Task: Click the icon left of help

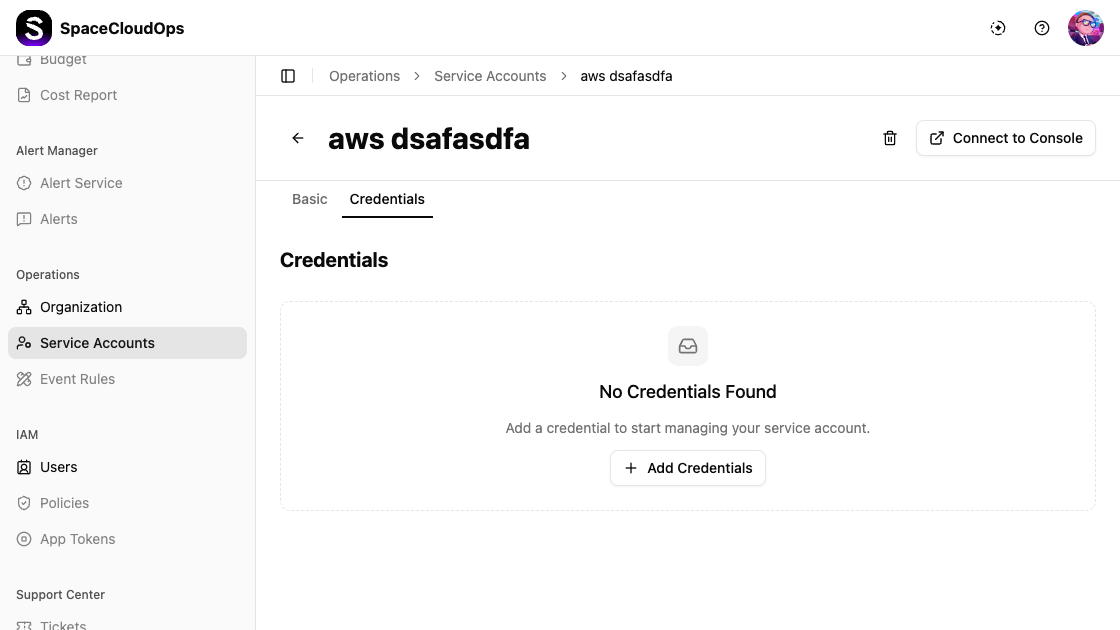Action: (998, 28)
